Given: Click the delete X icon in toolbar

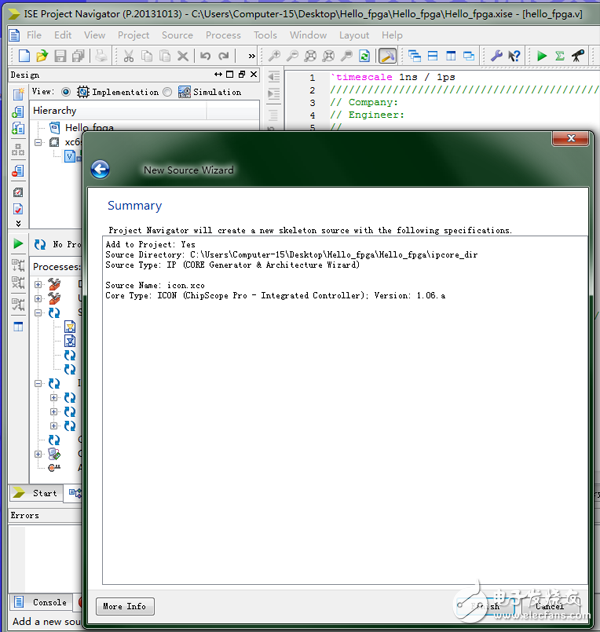Looking at the screenshot, I should coord(184,56).
